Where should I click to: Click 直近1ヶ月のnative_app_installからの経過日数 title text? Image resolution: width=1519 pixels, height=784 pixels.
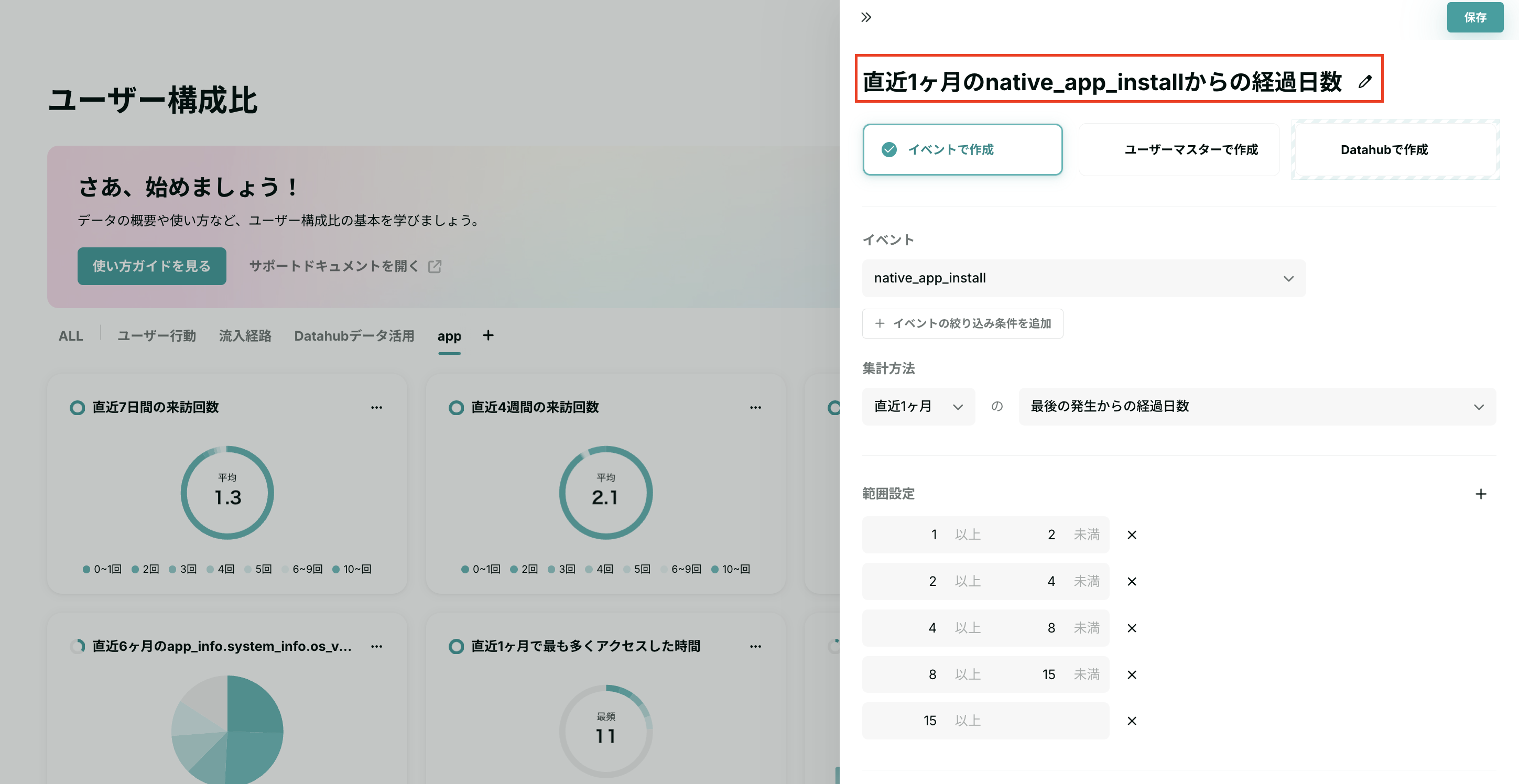coord(1102,82)
